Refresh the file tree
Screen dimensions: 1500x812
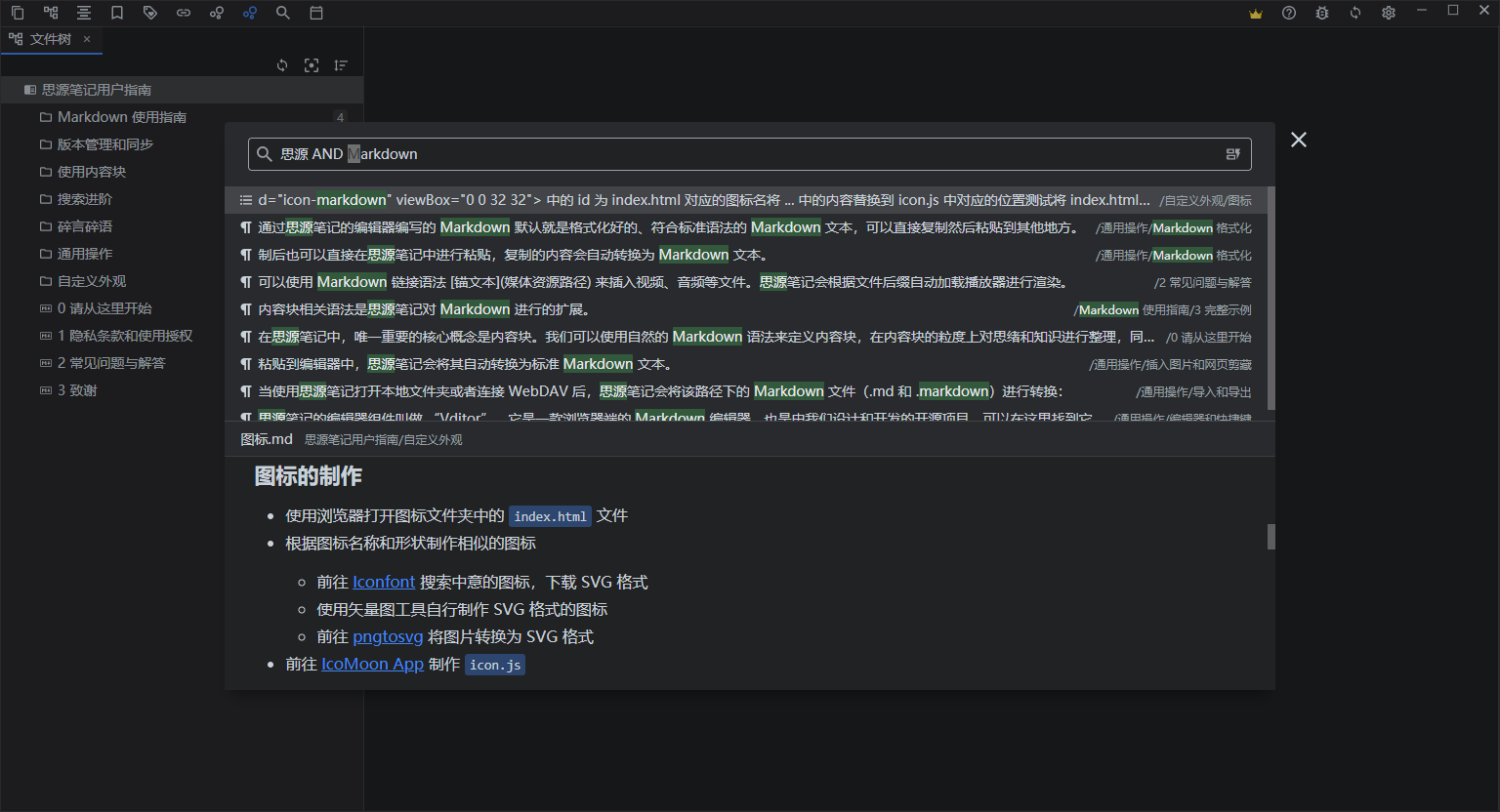point(282,64)
